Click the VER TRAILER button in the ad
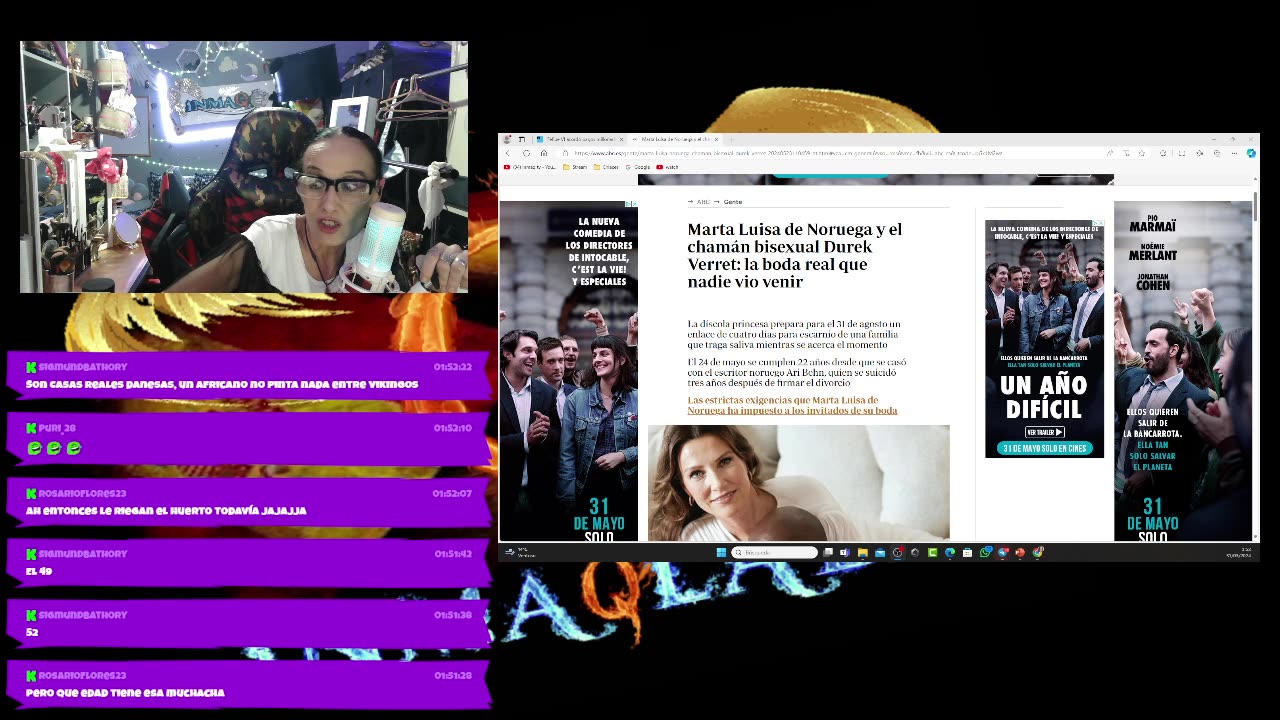 pos(1044,432)
